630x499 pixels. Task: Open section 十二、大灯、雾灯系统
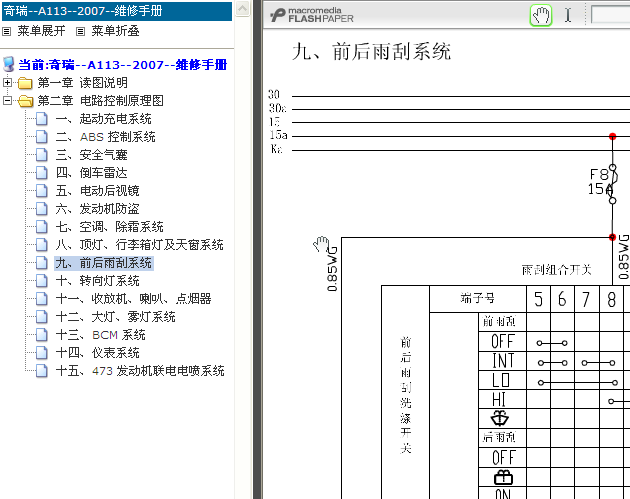click(115, 317)
